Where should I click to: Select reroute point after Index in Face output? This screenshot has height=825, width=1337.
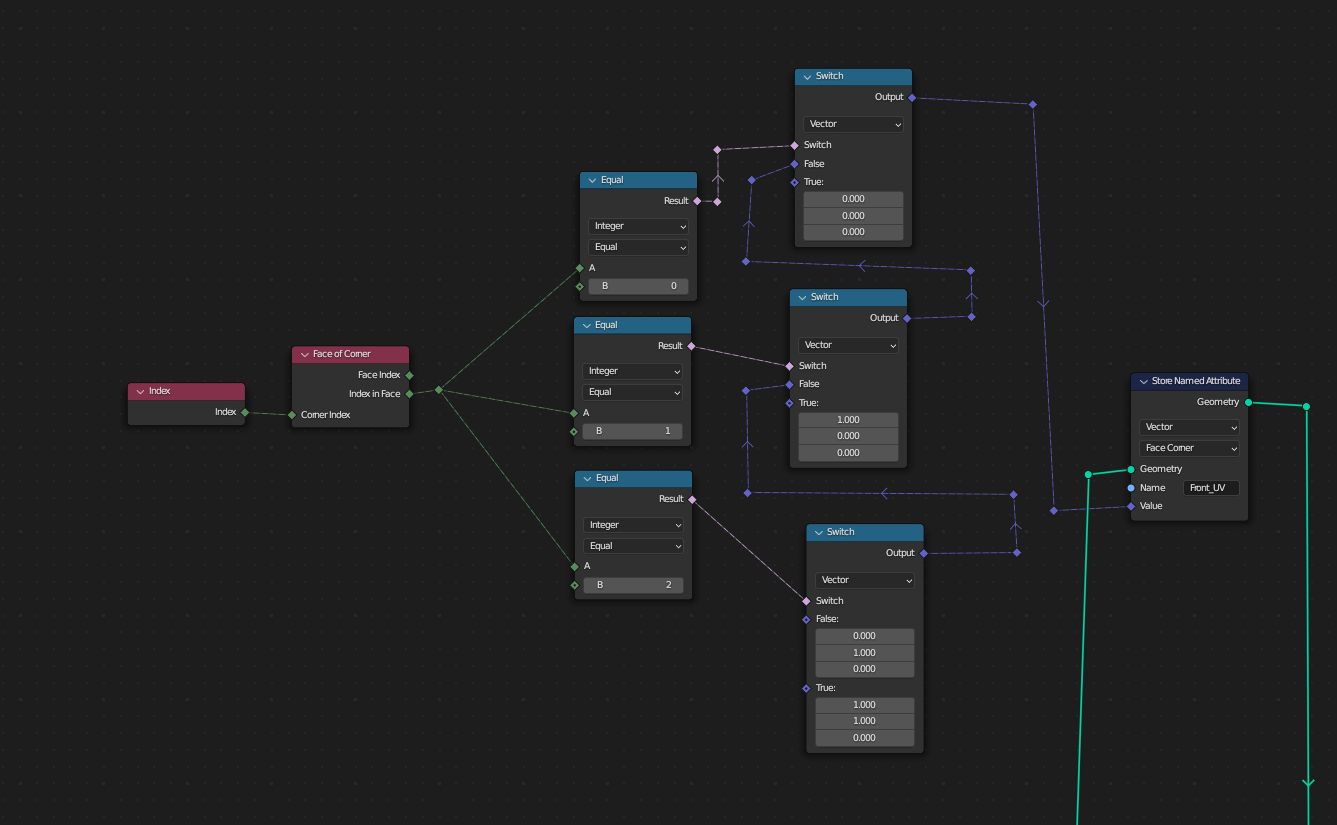point(438,390)
